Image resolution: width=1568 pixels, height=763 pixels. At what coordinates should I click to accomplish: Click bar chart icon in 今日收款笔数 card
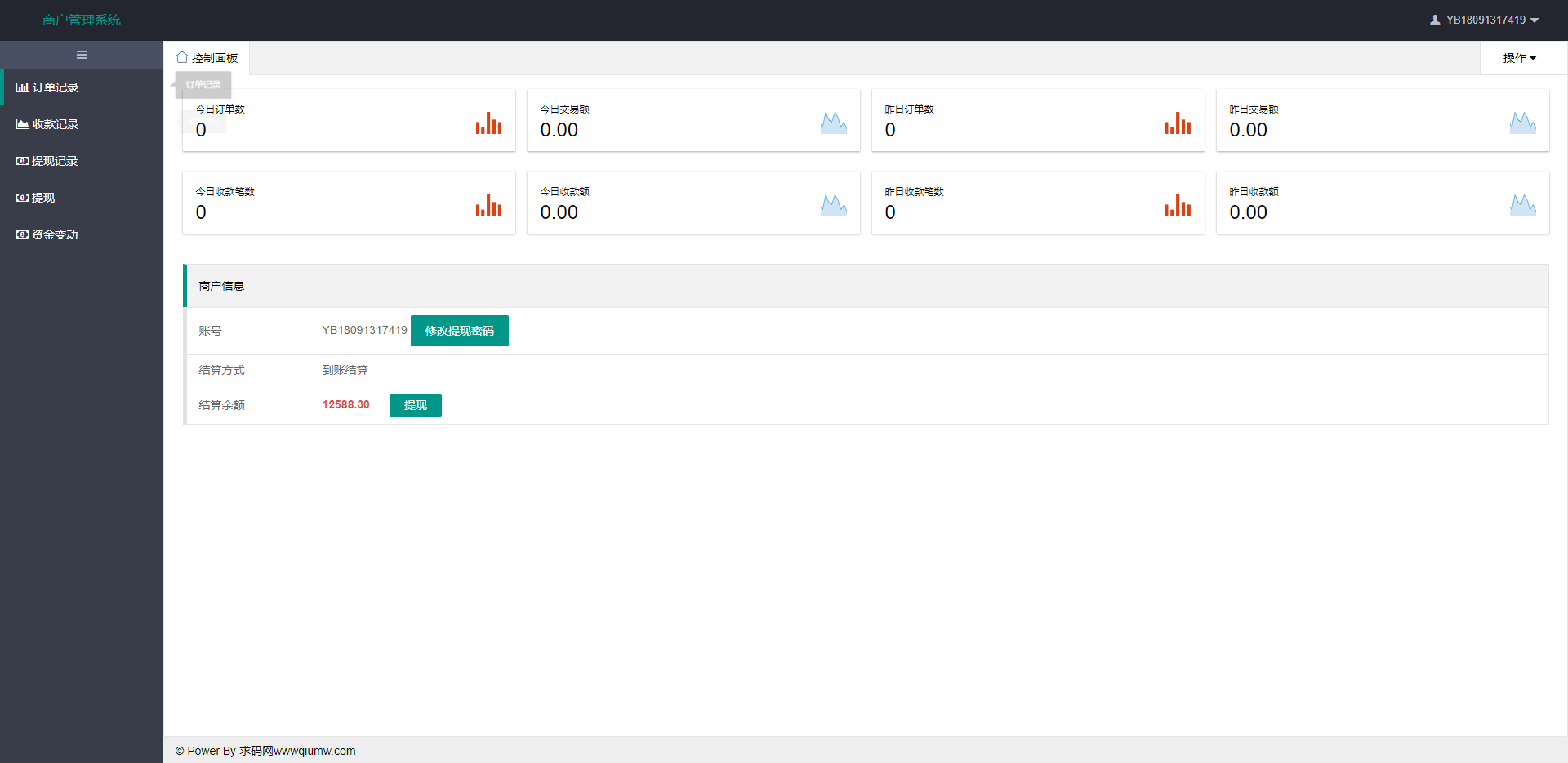click(x=488, y=206)
